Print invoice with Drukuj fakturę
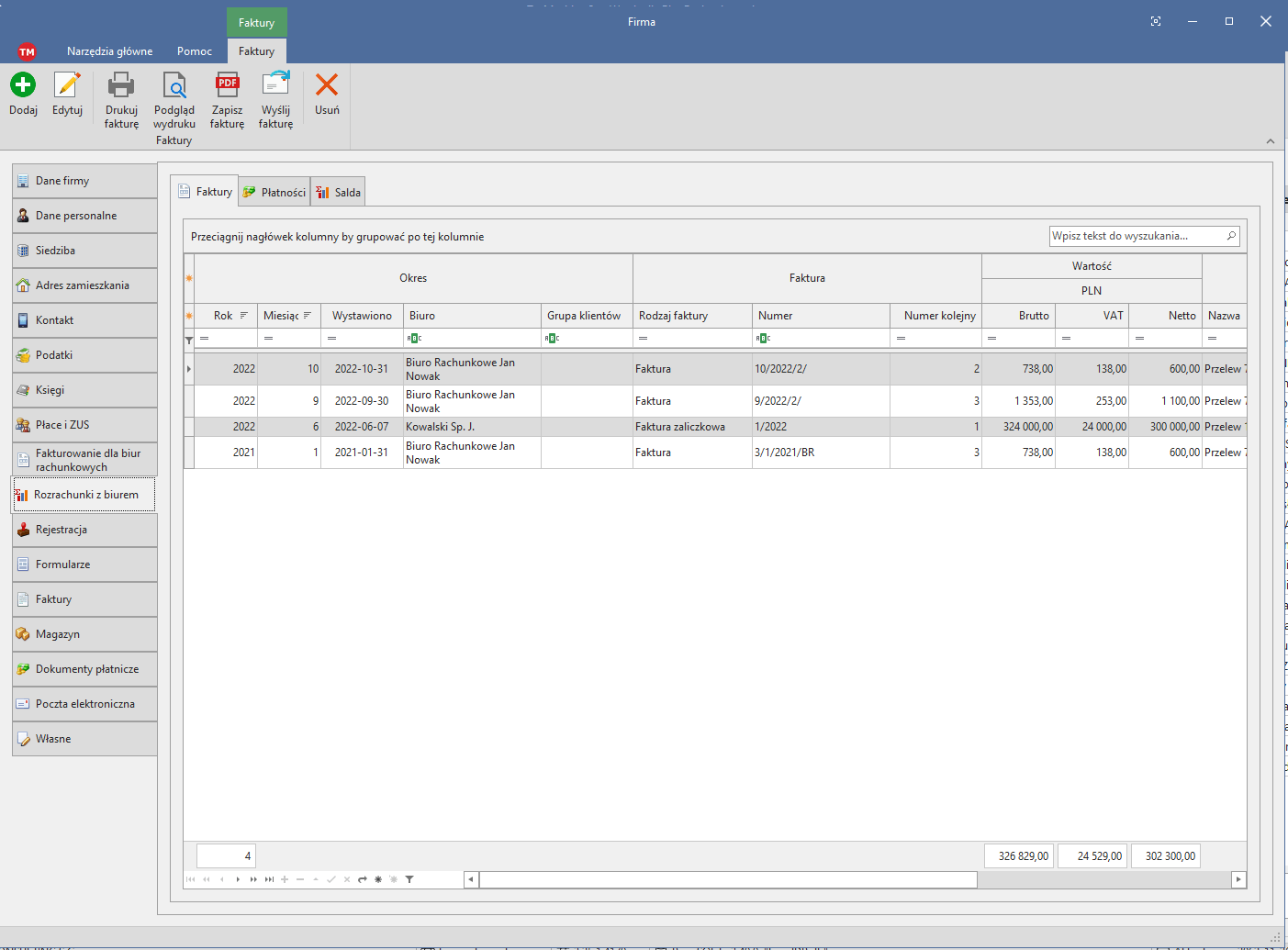The height and width of the screenshot is (950, 1288). 121,85
